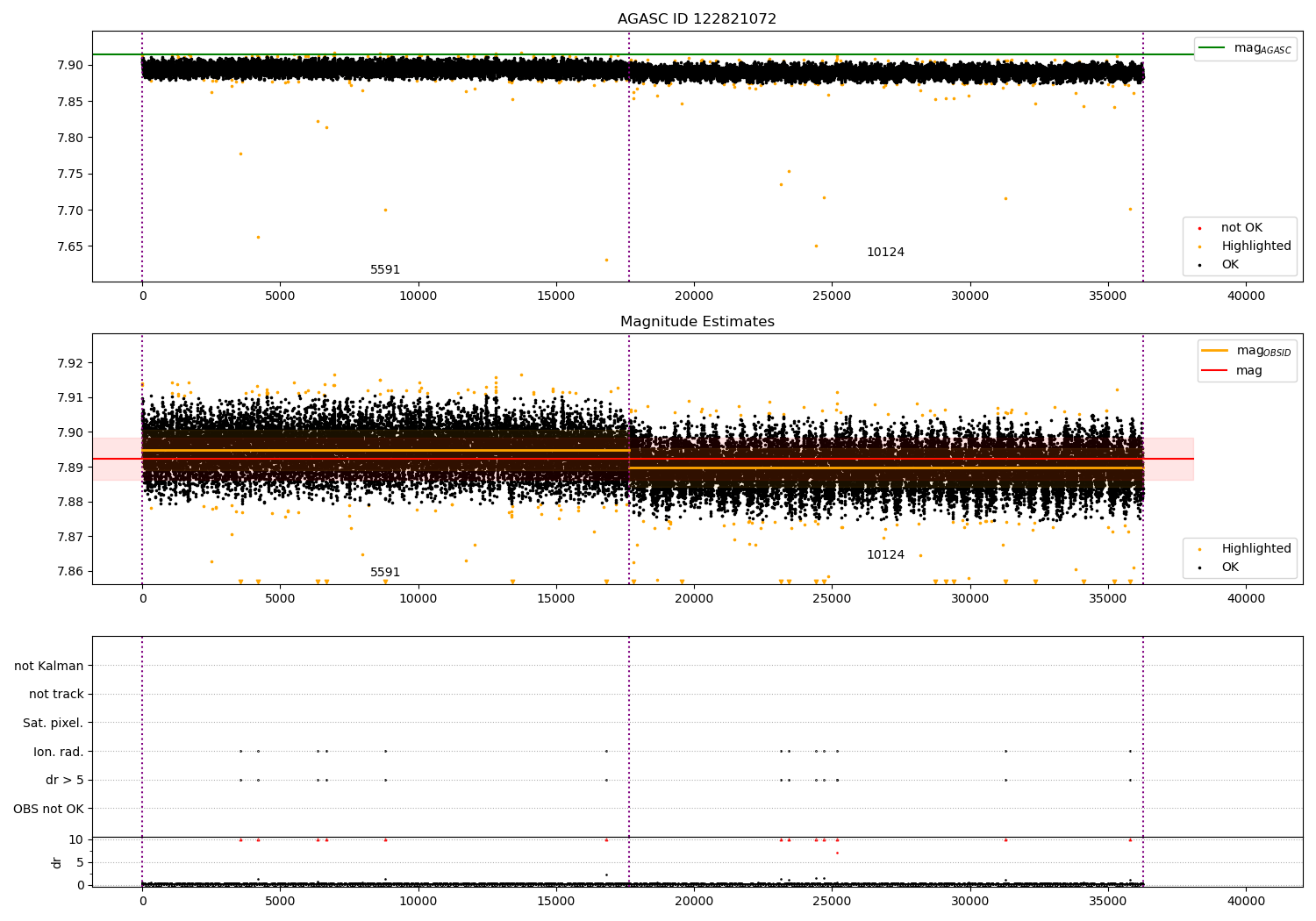Click the orange line sample beside mag OBSID

point(1215,350)
